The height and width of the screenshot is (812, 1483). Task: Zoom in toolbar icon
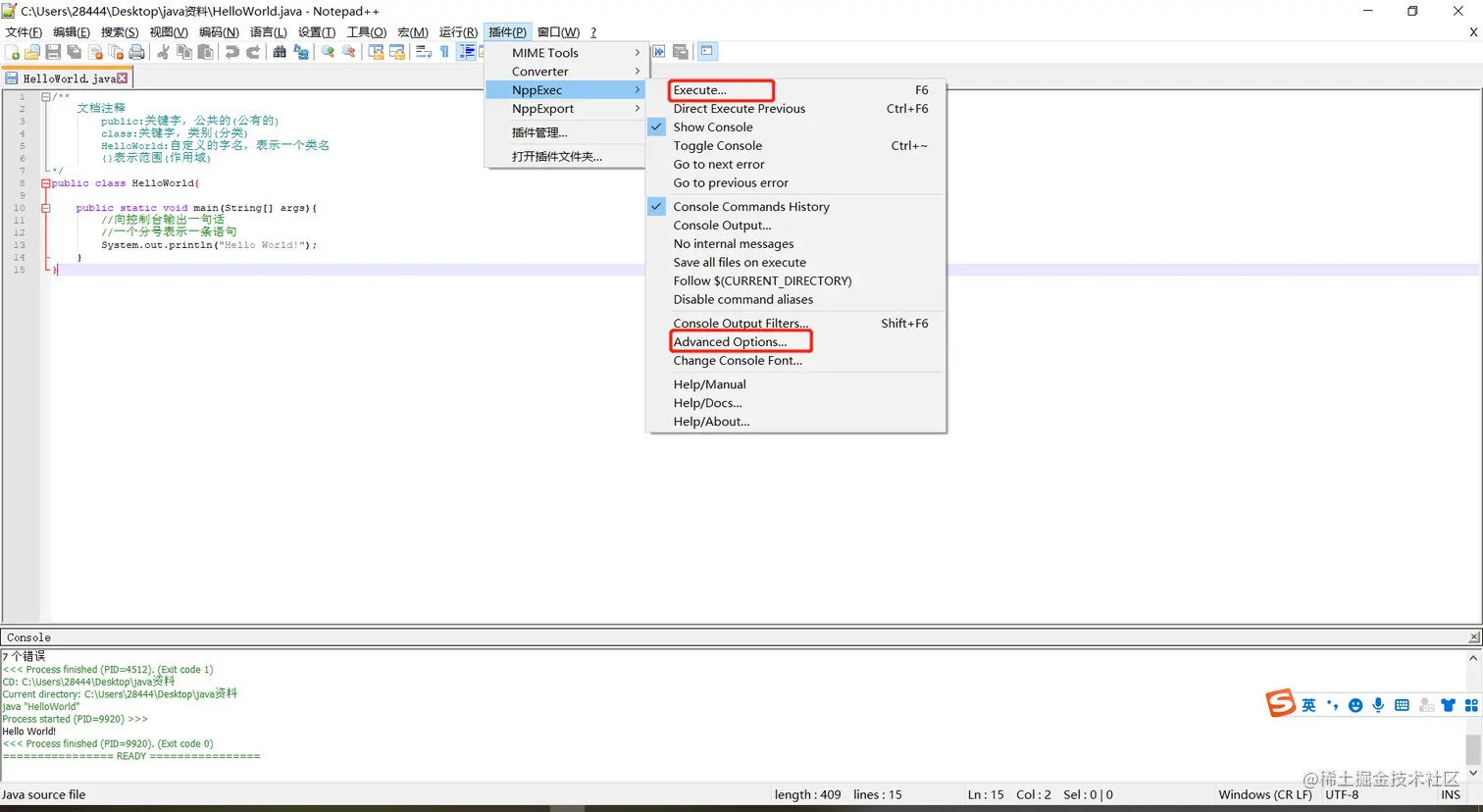[328, 52]
